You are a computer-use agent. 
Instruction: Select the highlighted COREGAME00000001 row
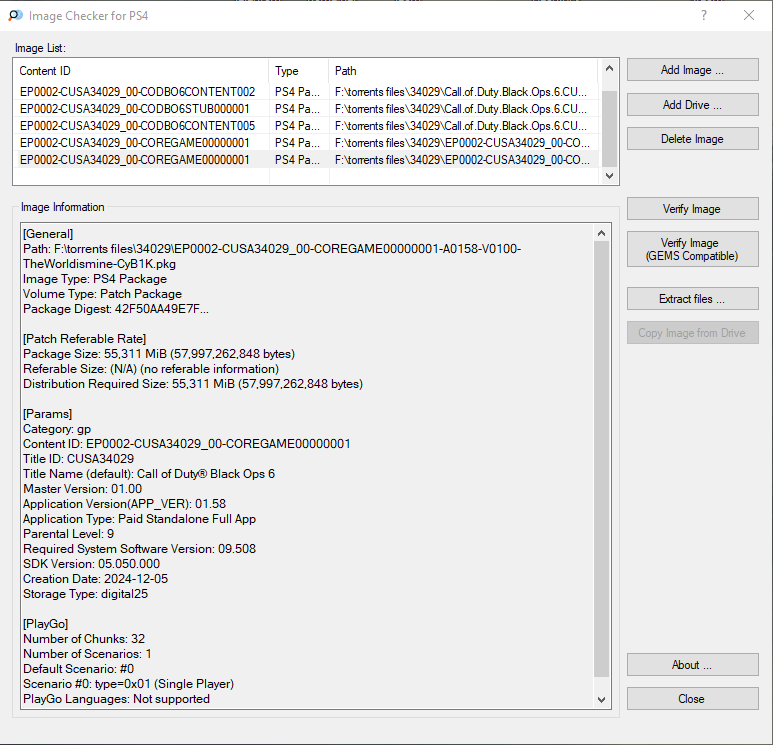pyautogui.click(x=306, y=160)
